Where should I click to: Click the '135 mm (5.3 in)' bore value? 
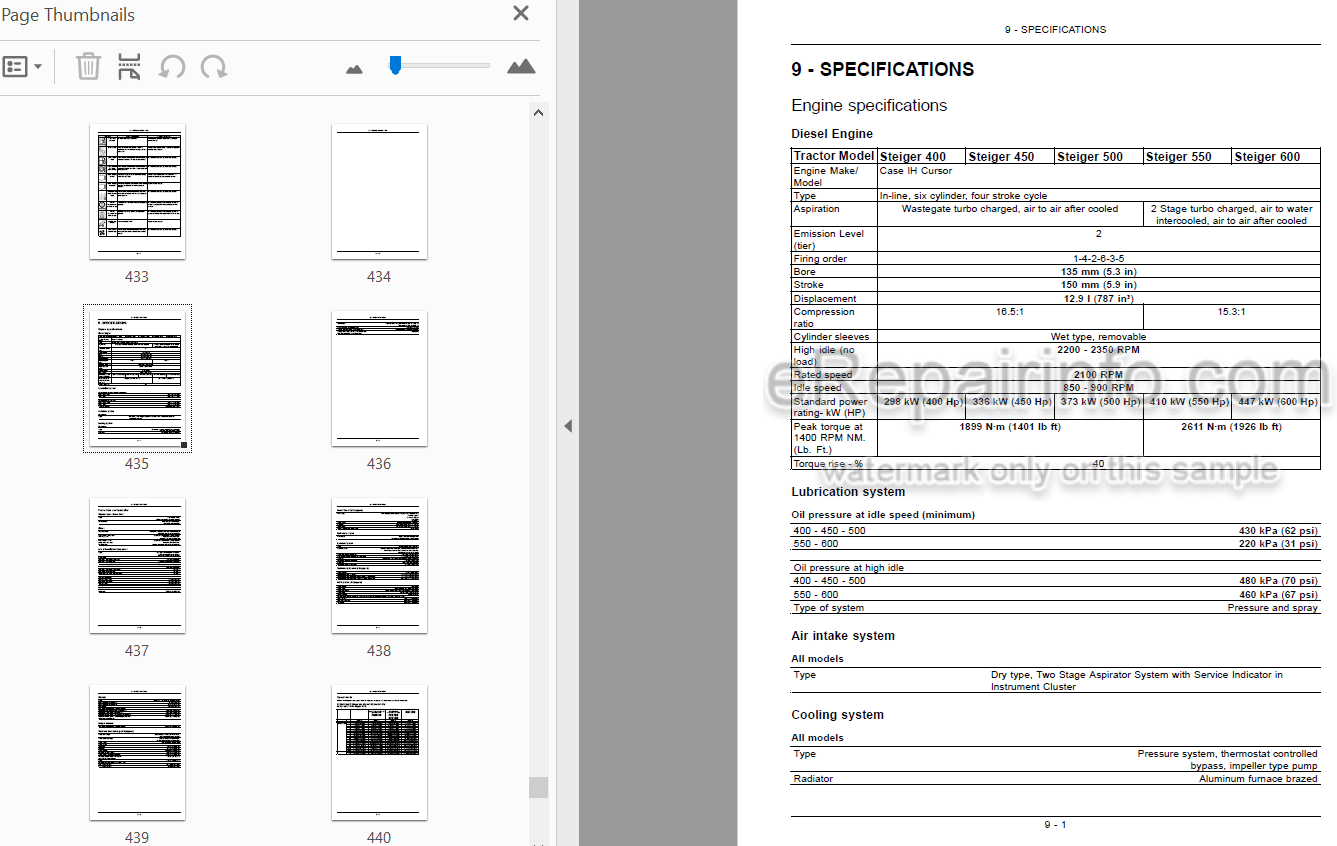click(1098, 272)
